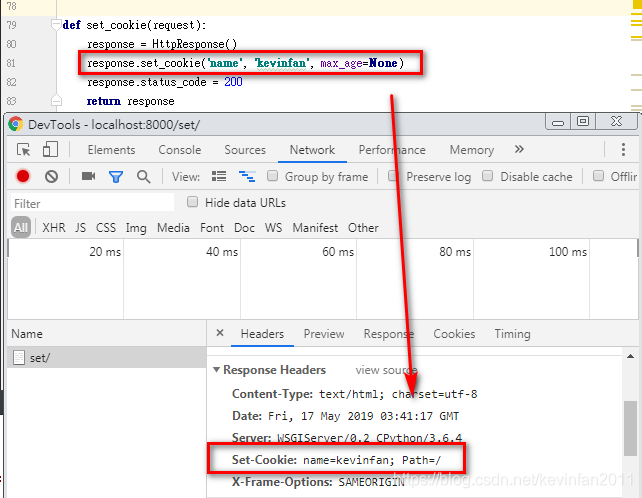Click into the Filter text field
Viewport: 642px width, 498px height.
(90, 203)
